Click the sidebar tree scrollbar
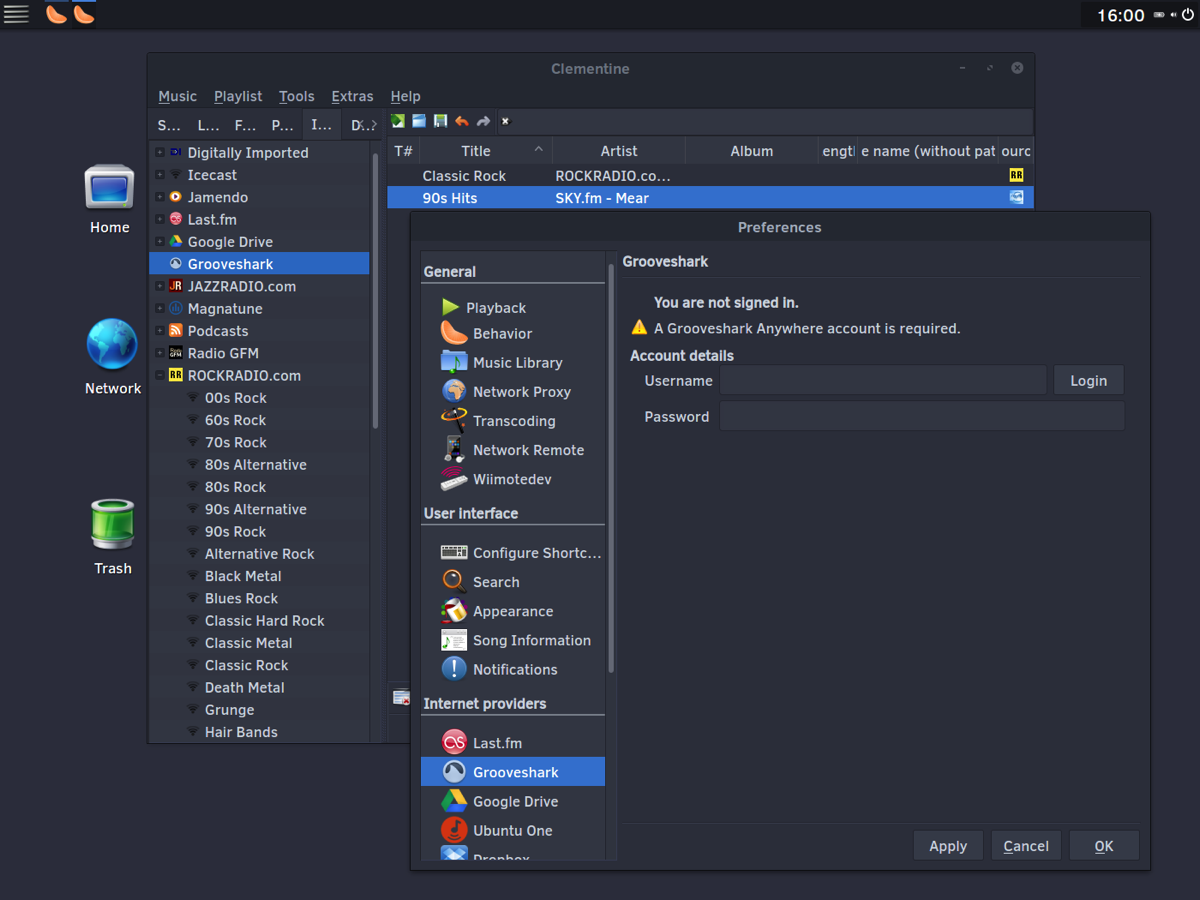Screen dimensions: 1200x900 [376, 290]
